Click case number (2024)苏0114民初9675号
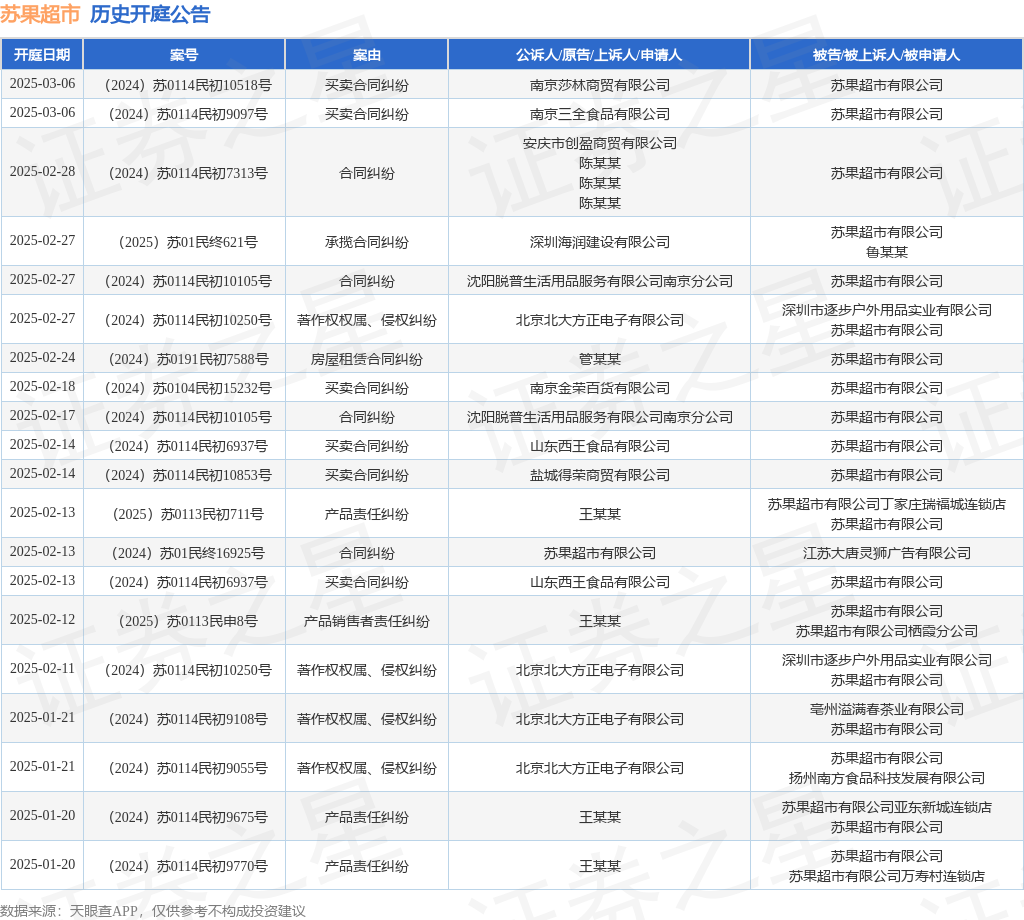The image size is (1024, 920). coord(187,817)
